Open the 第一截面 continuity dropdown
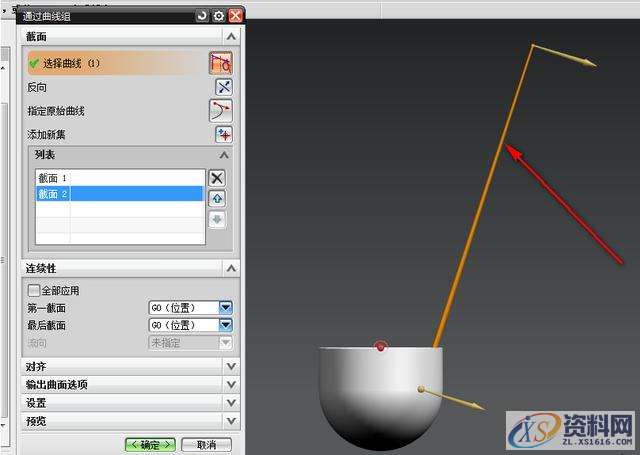The image size is (640, 455). point(225,308)
